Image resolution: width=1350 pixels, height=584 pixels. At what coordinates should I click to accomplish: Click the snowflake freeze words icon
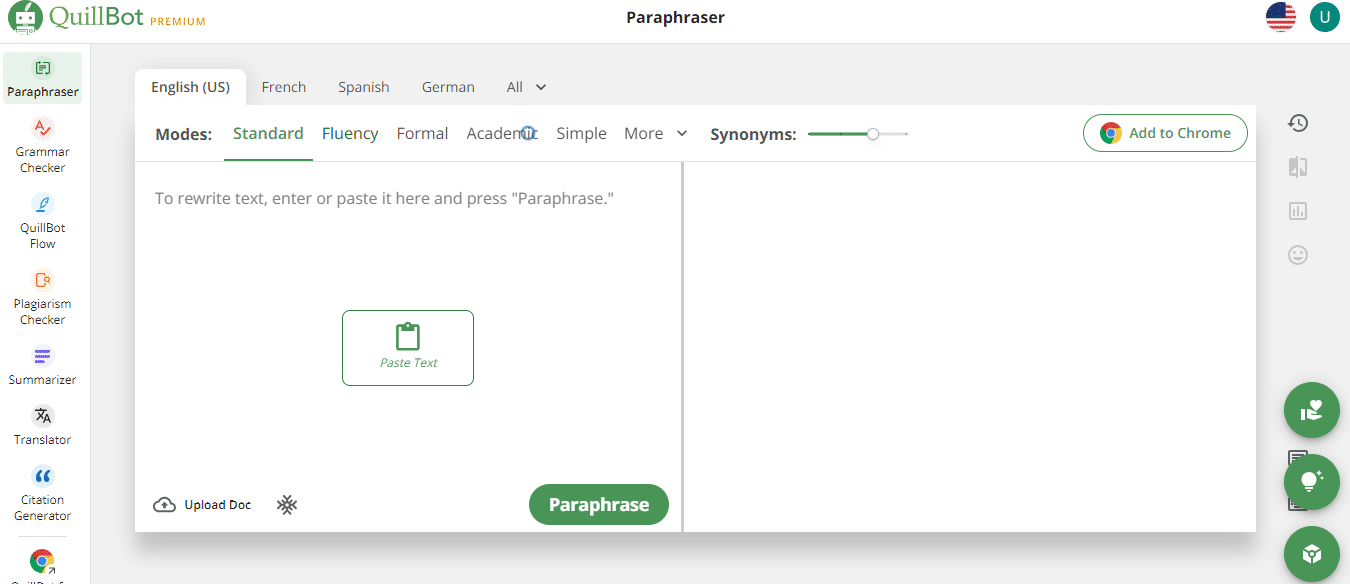point(287,505)
